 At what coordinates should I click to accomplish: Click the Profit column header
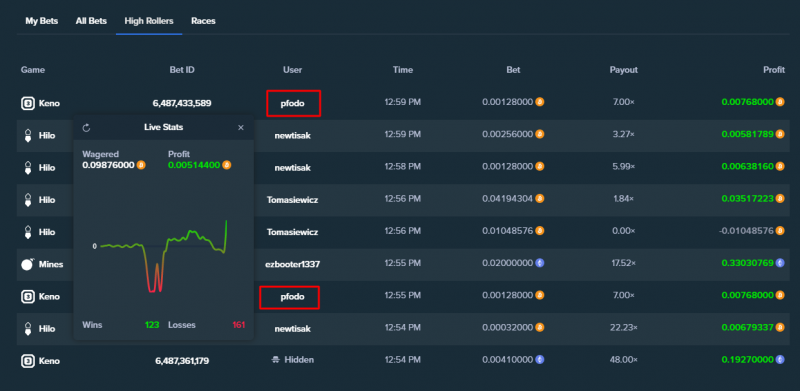[773, 70]
